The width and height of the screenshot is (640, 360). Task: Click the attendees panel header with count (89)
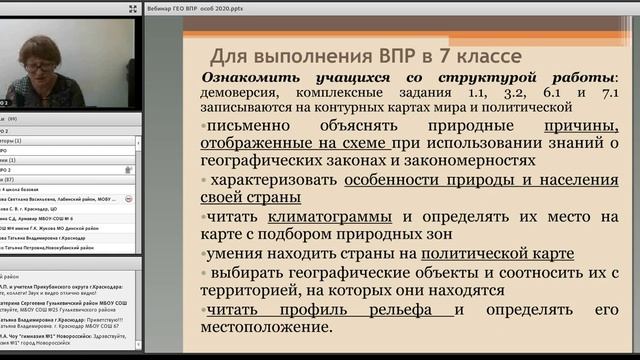(x=70, y=119)
